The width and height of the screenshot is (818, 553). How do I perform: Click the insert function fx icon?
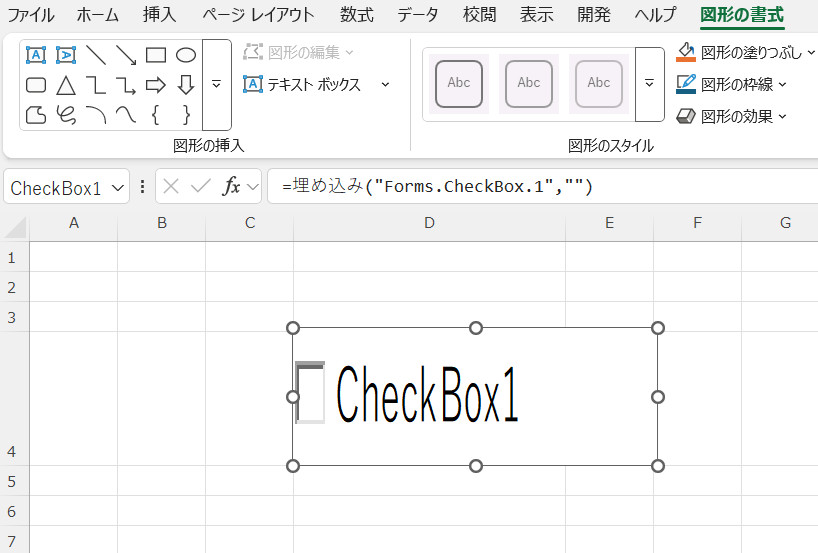[x=231, y=187]
